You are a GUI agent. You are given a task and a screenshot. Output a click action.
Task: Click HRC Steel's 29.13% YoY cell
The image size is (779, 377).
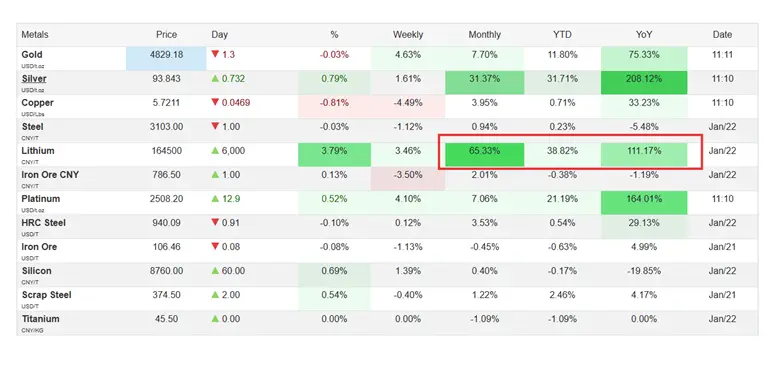click(x=644, y=226)
